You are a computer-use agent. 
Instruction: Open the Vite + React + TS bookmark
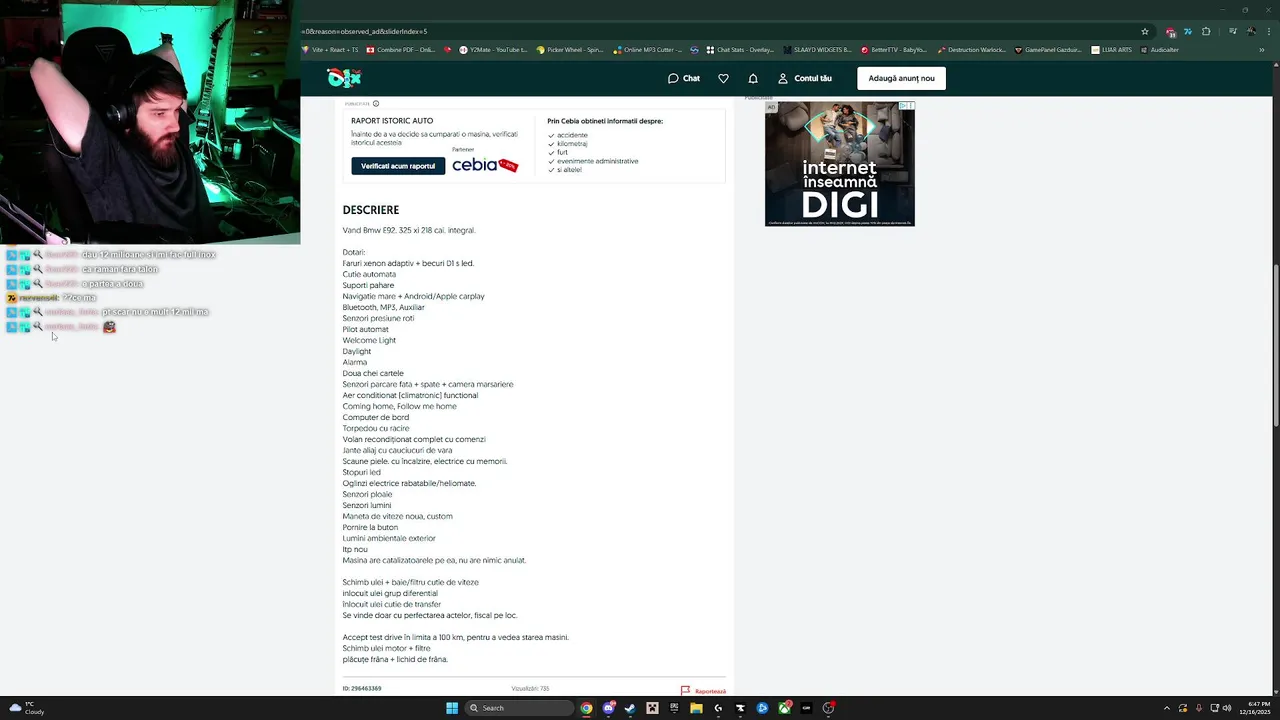point(330,49)
